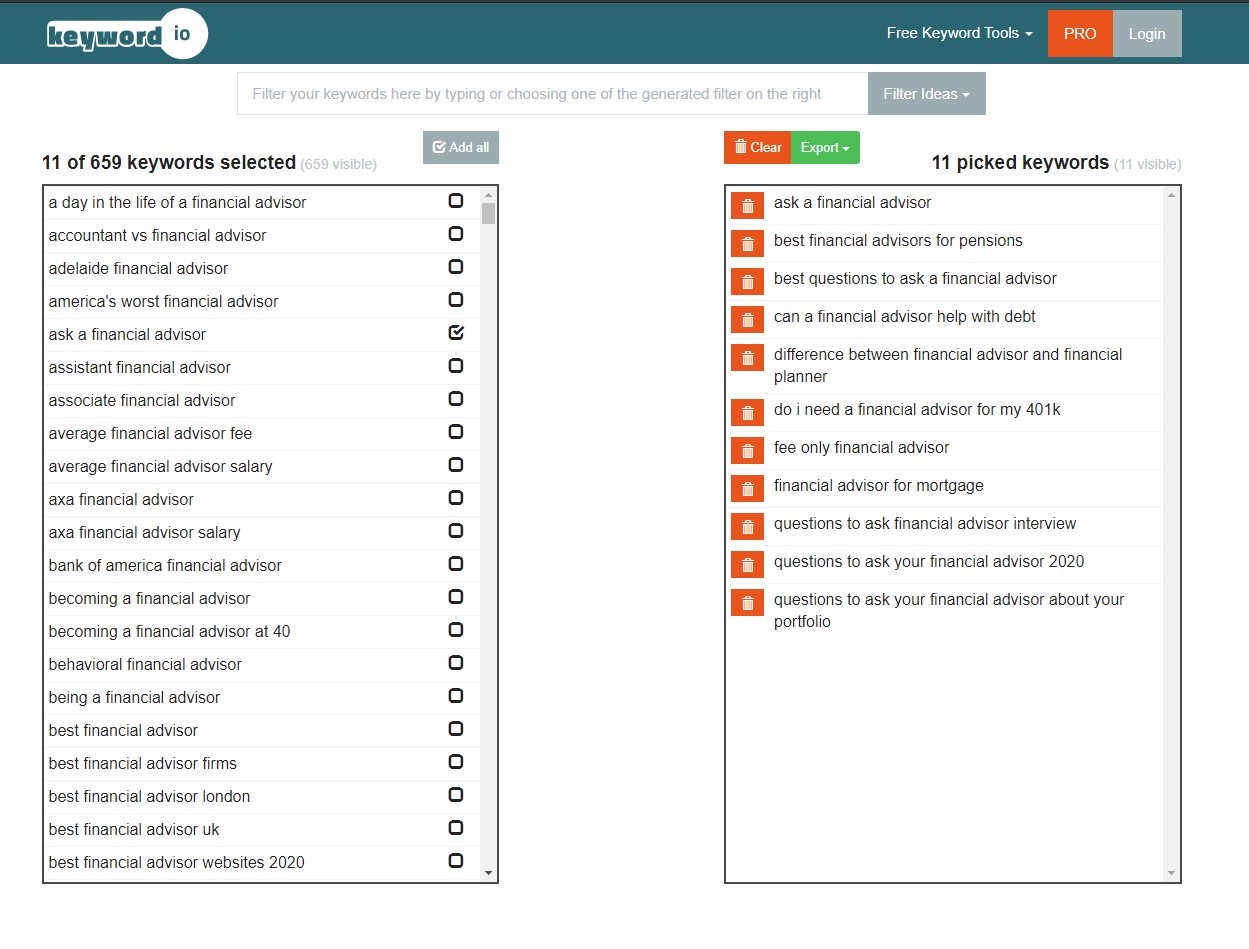Trash 'do i need a financial advisor for my 401k'
The height and width of the screenshot is (949, 1249).
747,412
